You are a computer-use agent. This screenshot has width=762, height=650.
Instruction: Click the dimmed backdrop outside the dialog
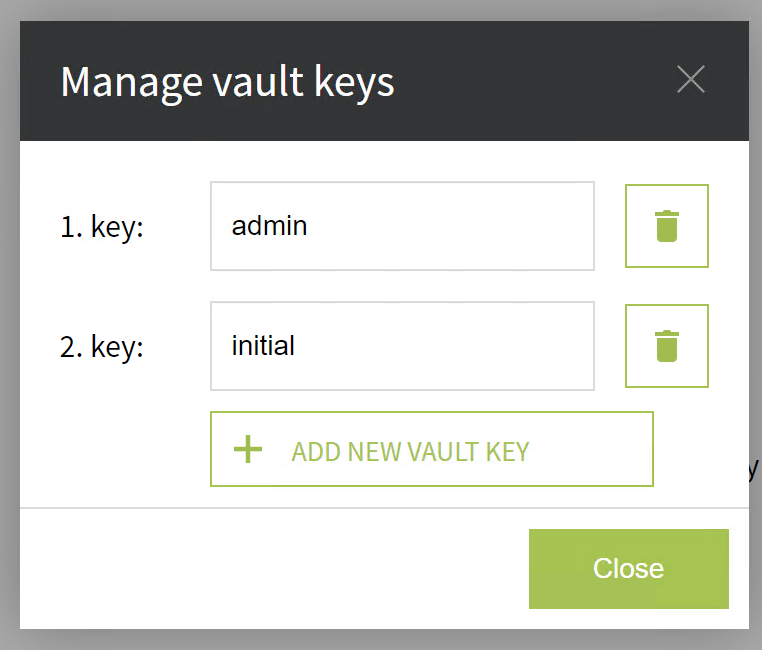380,640
